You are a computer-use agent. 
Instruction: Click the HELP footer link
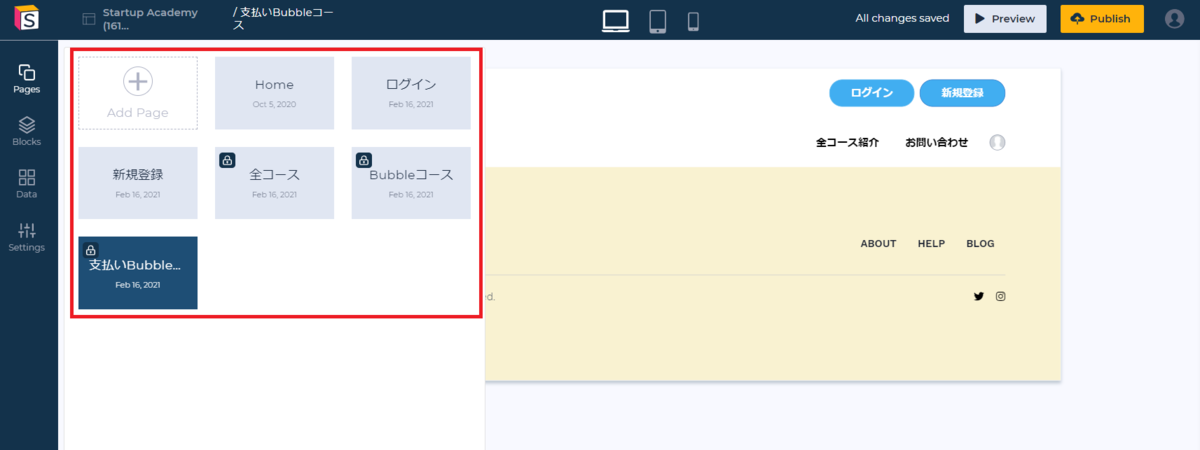point(932,244)
